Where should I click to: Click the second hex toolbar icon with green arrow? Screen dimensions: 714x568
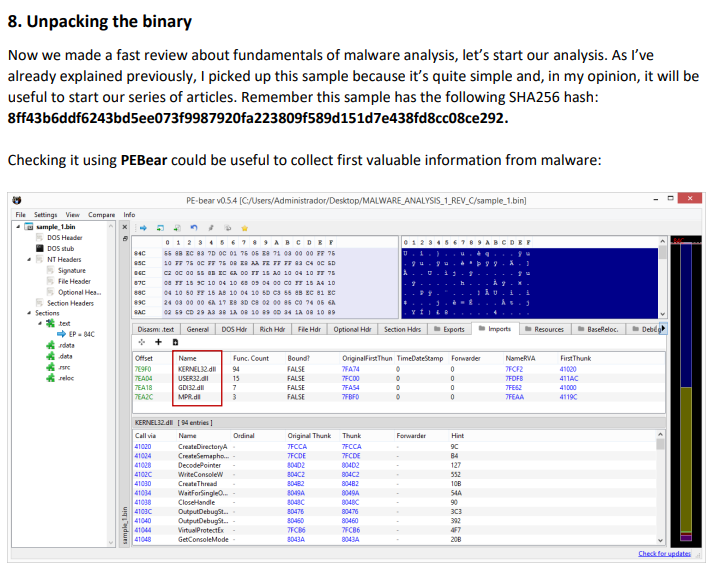[x=160, y=228]
